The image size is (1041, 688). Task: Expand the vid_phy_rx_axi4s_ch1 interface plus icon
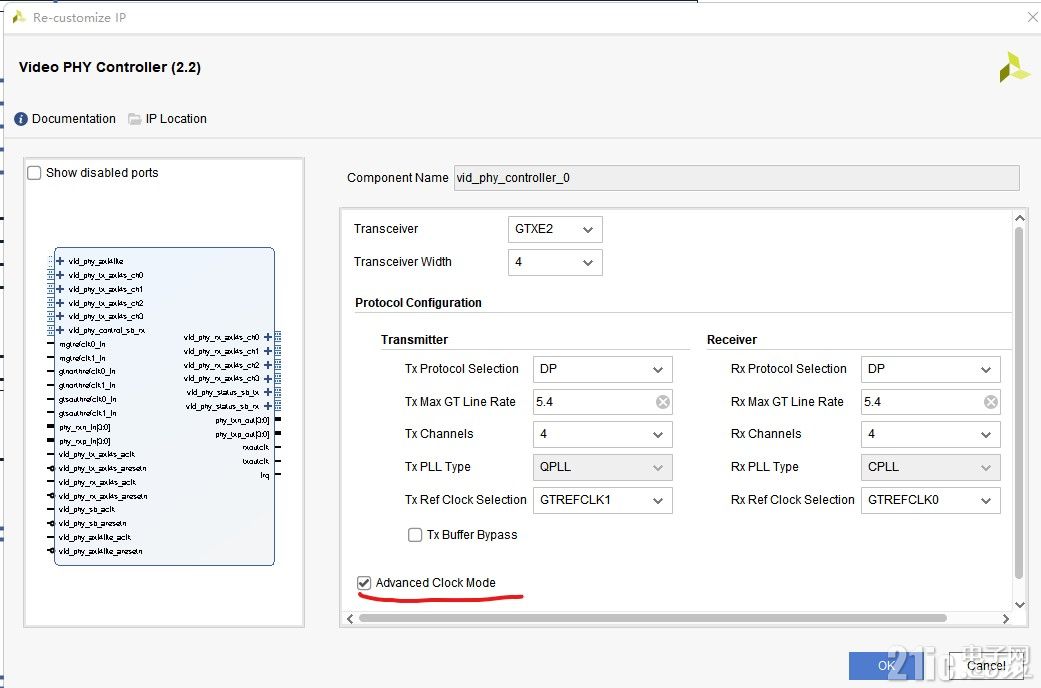268,351
